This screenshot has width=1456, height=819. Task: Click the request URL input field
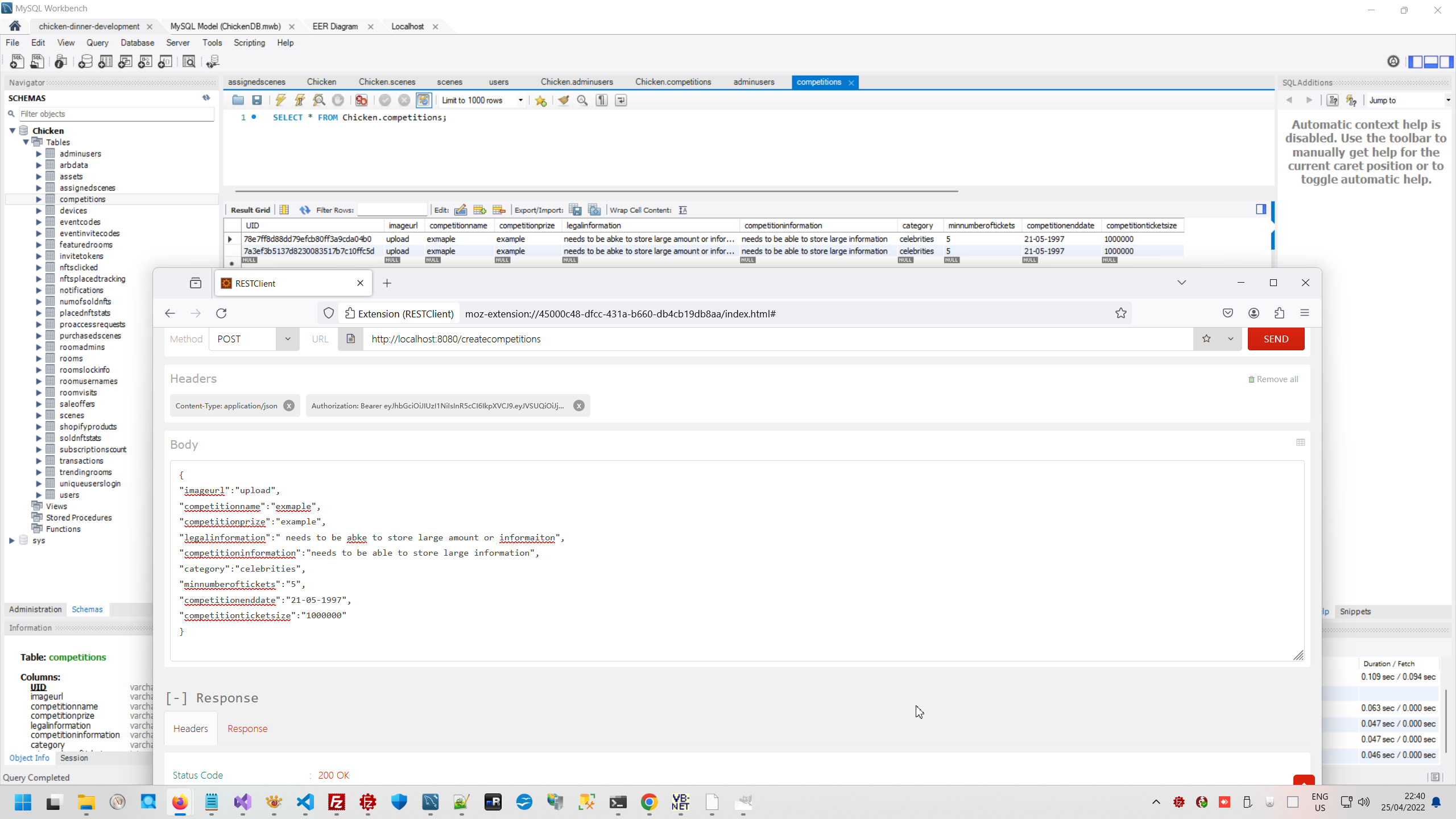click(776, 339)
